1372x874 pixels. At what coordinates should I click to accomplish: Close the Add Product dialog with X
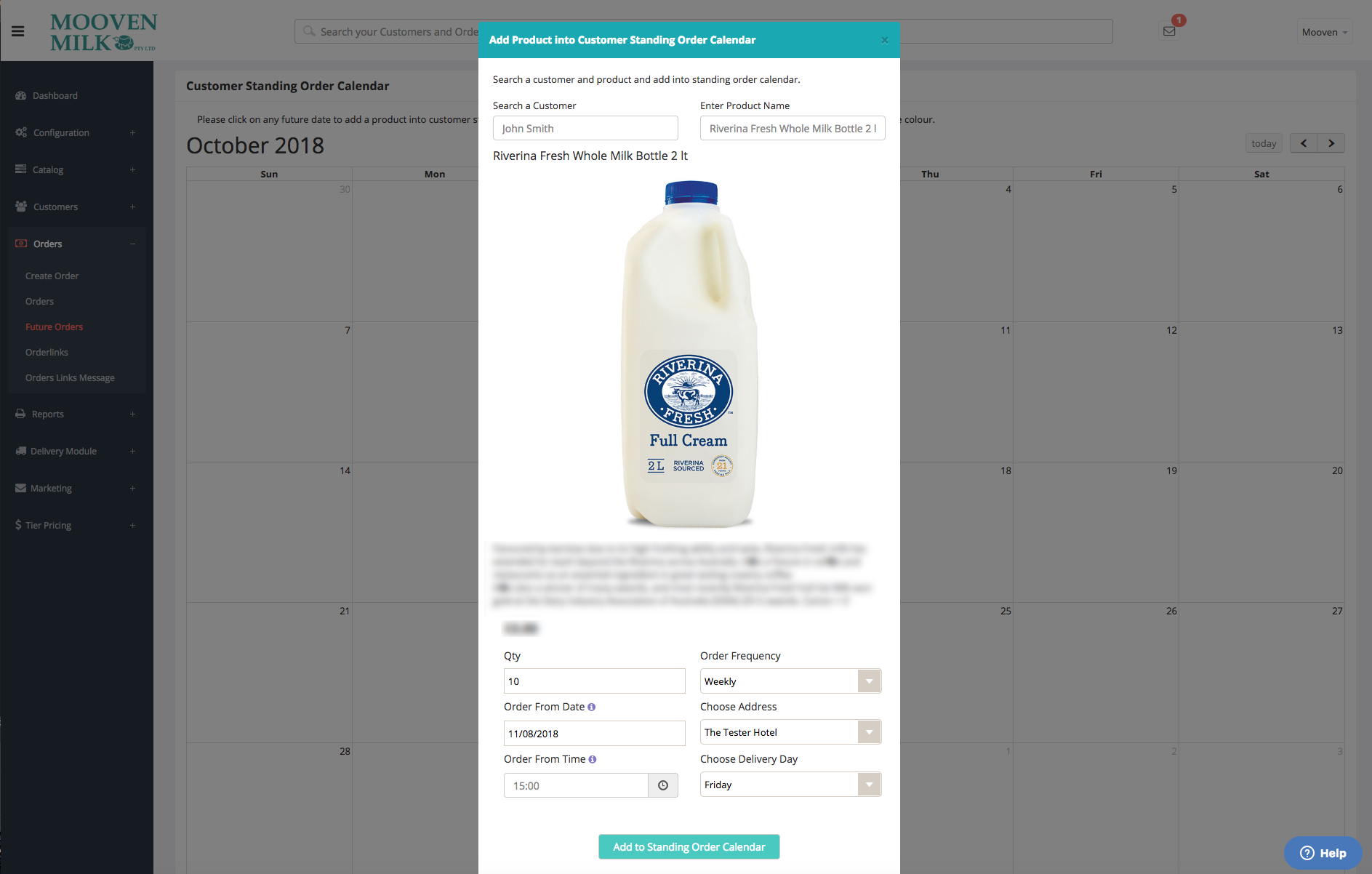tap(885, 40)
